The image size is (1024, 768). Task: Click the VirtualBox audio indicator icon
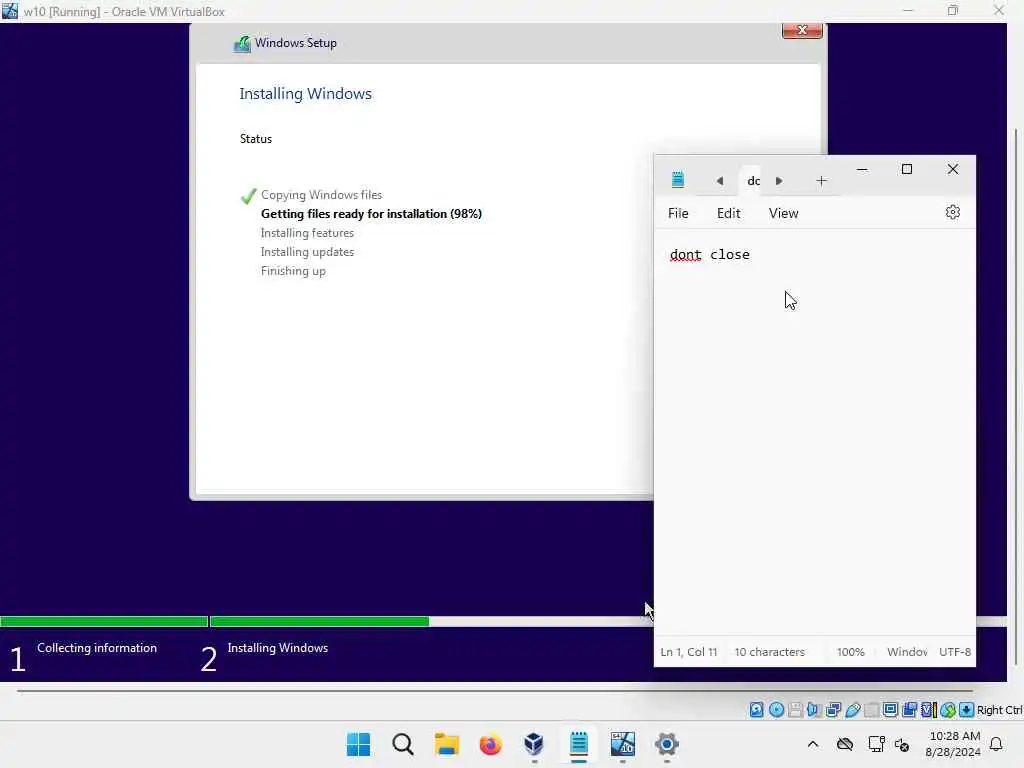[814, 710]
